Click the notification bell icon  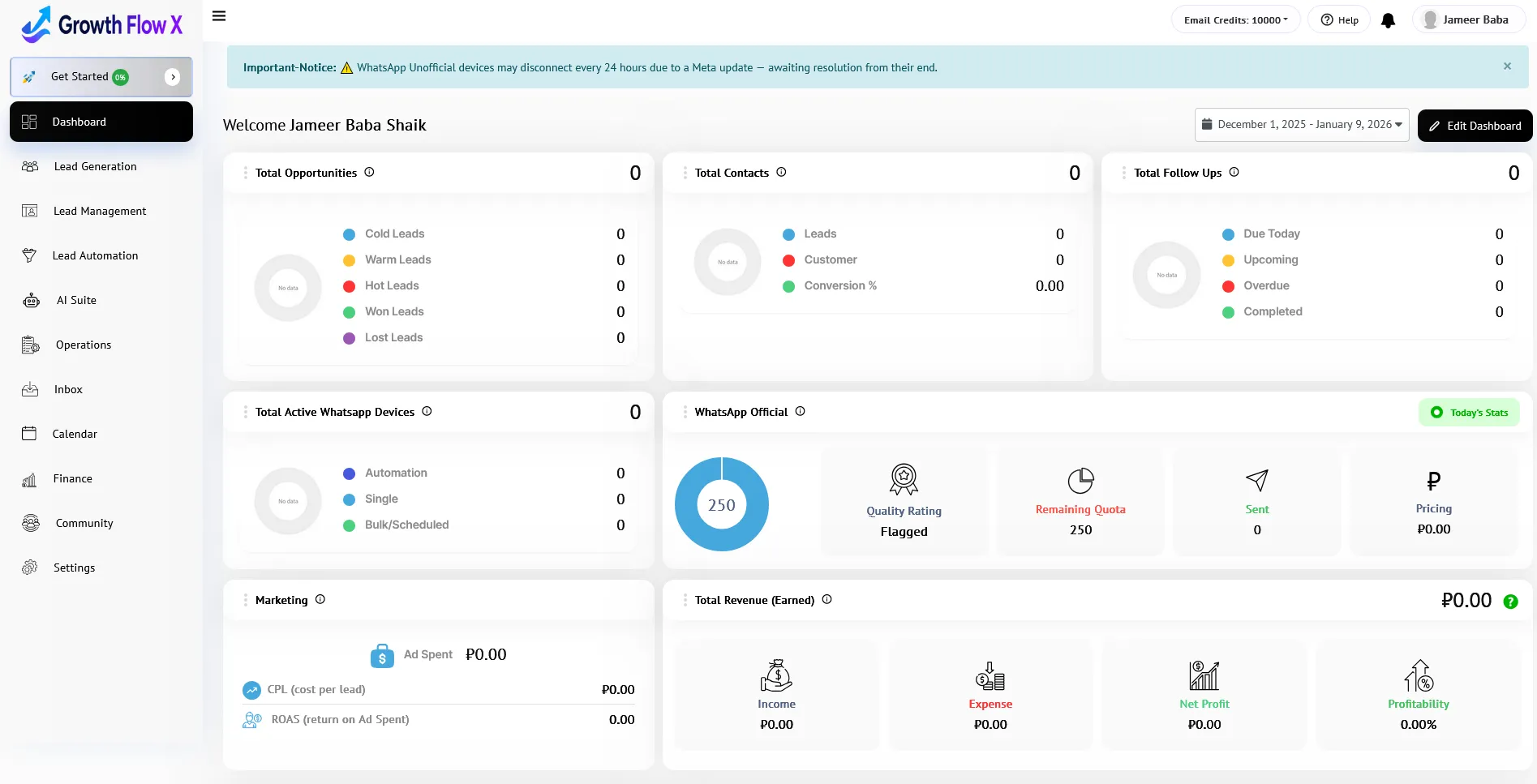coord(1388,20)
